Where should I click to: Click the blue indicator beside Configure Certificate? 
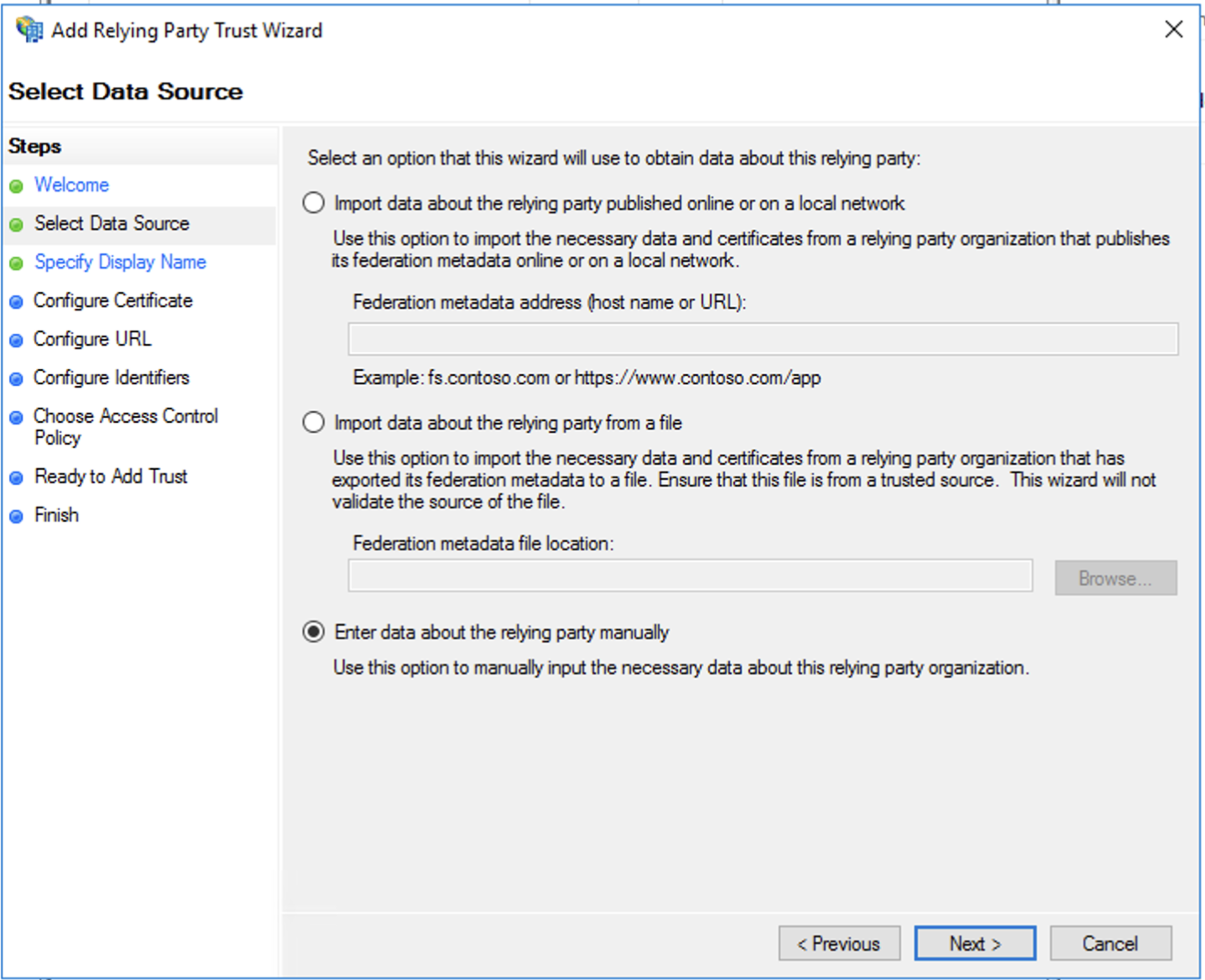[18, 301]
